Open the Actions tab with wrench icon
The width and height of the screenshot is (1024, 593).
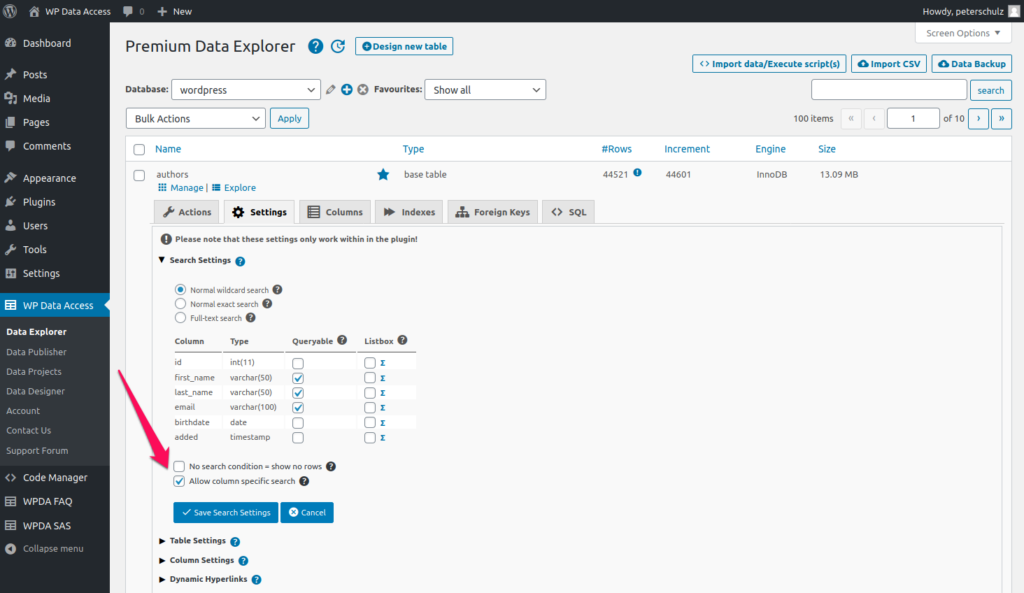click(185, 211)
